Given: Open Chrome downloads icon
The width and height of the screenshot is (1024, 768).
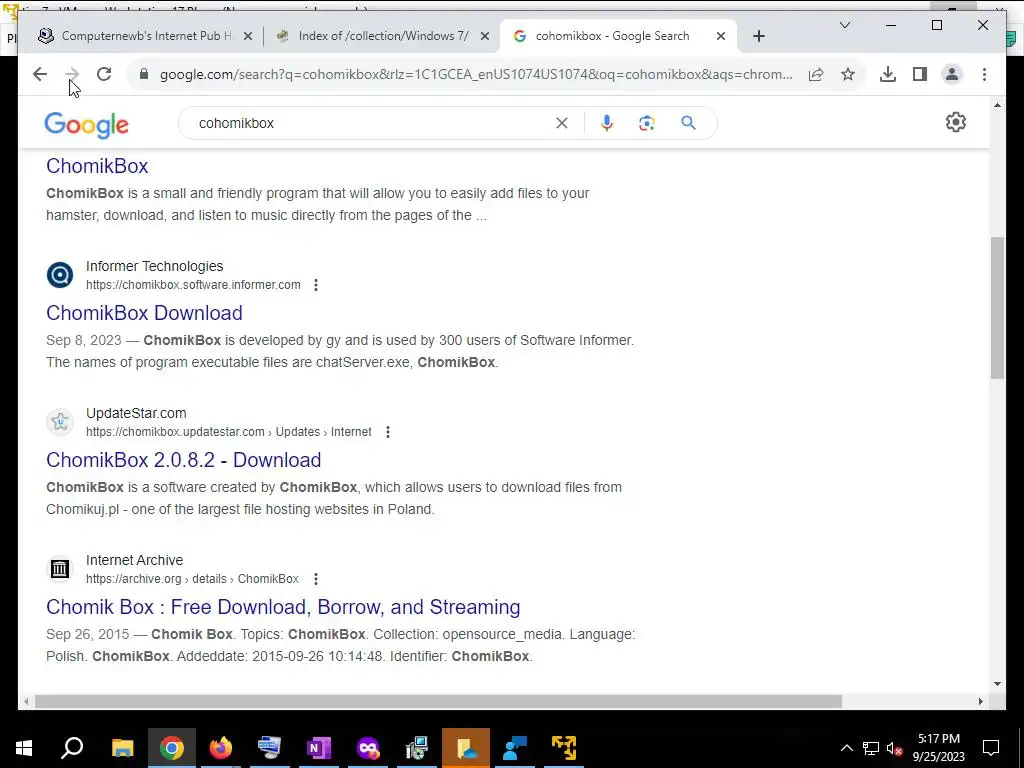Looking at the screenshot, I should point(888,74).
